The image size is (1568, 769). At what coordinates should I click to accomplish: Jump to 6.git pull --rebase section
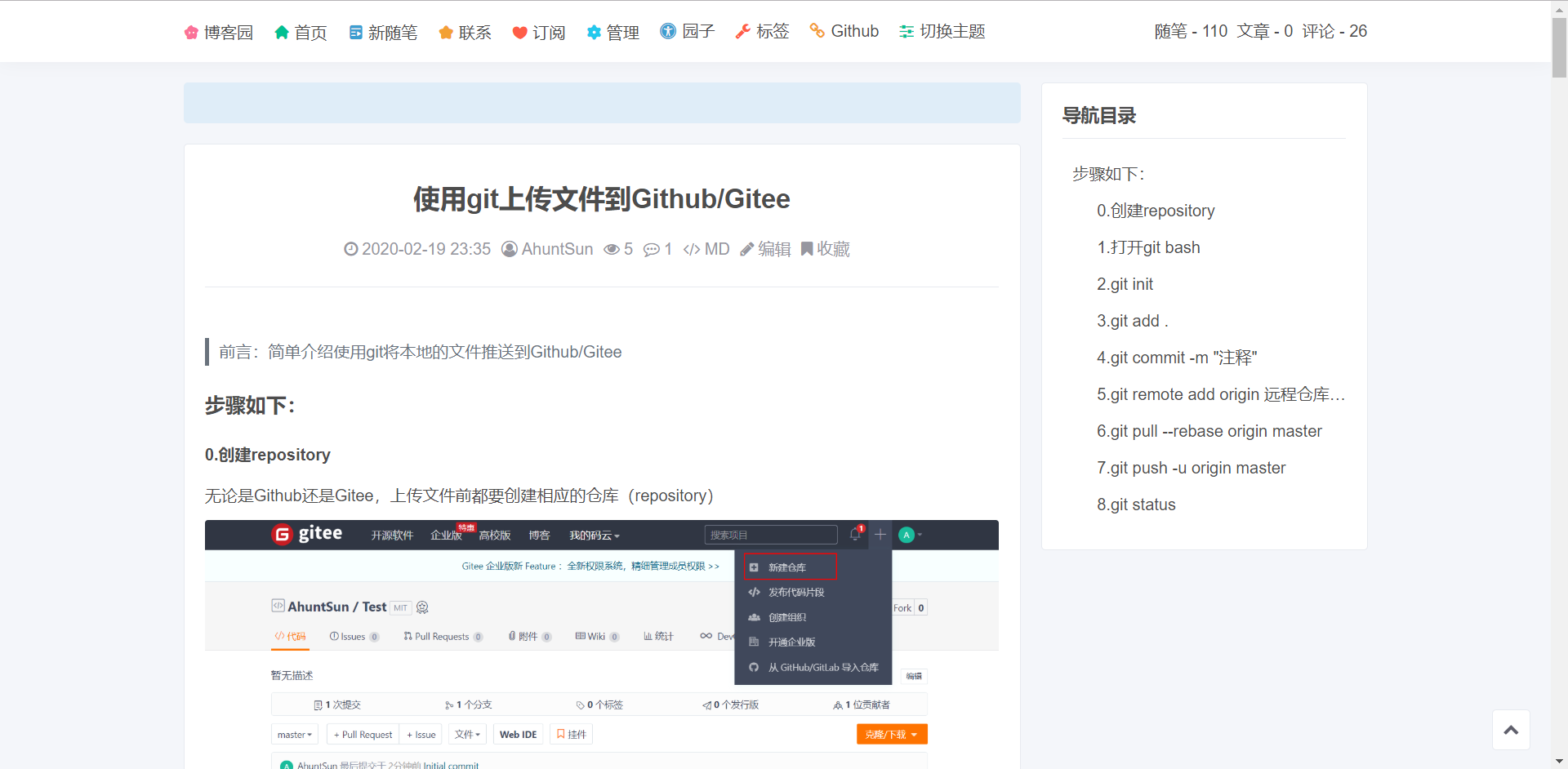click(1209, 431)
